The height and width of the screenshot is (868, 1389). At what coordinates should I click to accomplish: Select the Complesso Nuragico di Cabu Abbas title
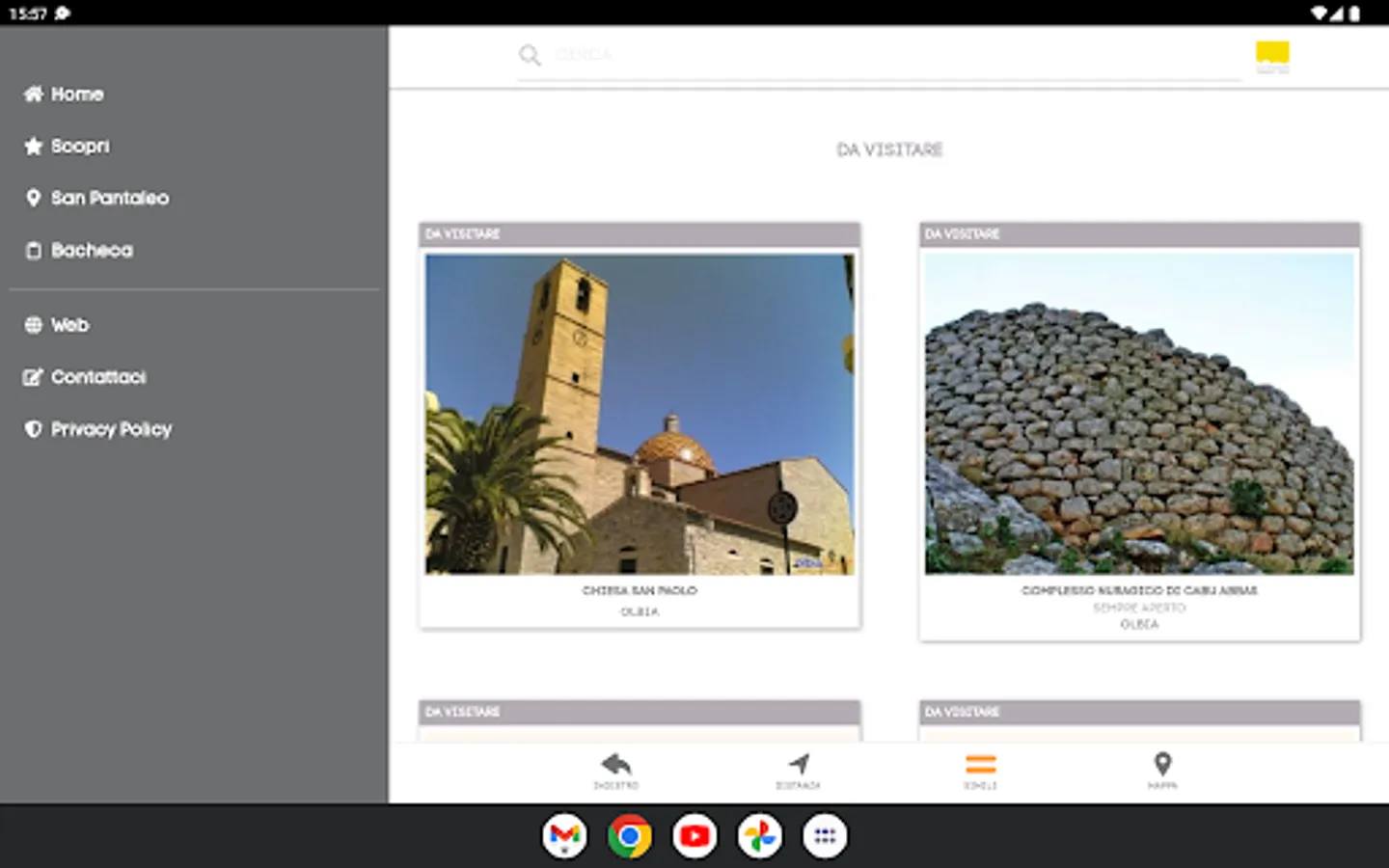pyautogui.click(x=1139, y=590)
